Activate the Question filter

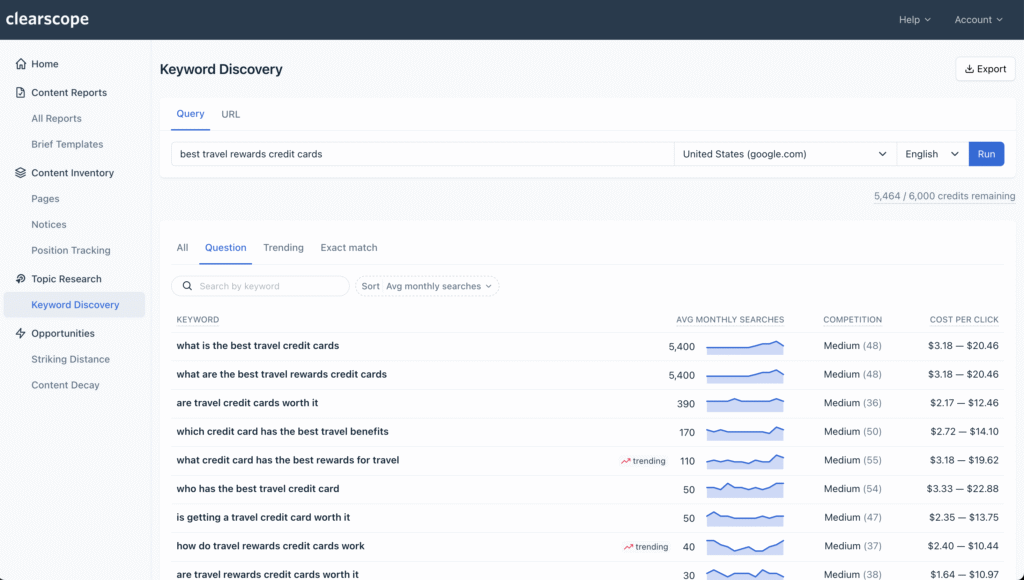[x=225, y=247]
